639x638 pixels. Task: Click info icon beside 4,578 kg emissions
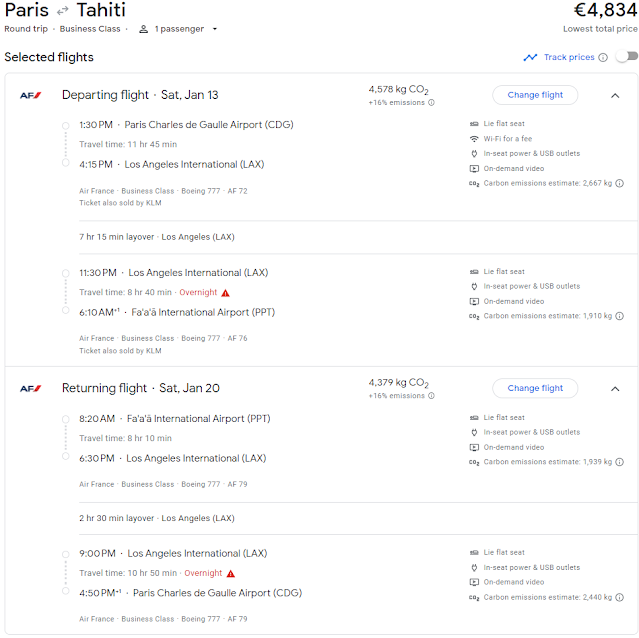click(431, 103)
